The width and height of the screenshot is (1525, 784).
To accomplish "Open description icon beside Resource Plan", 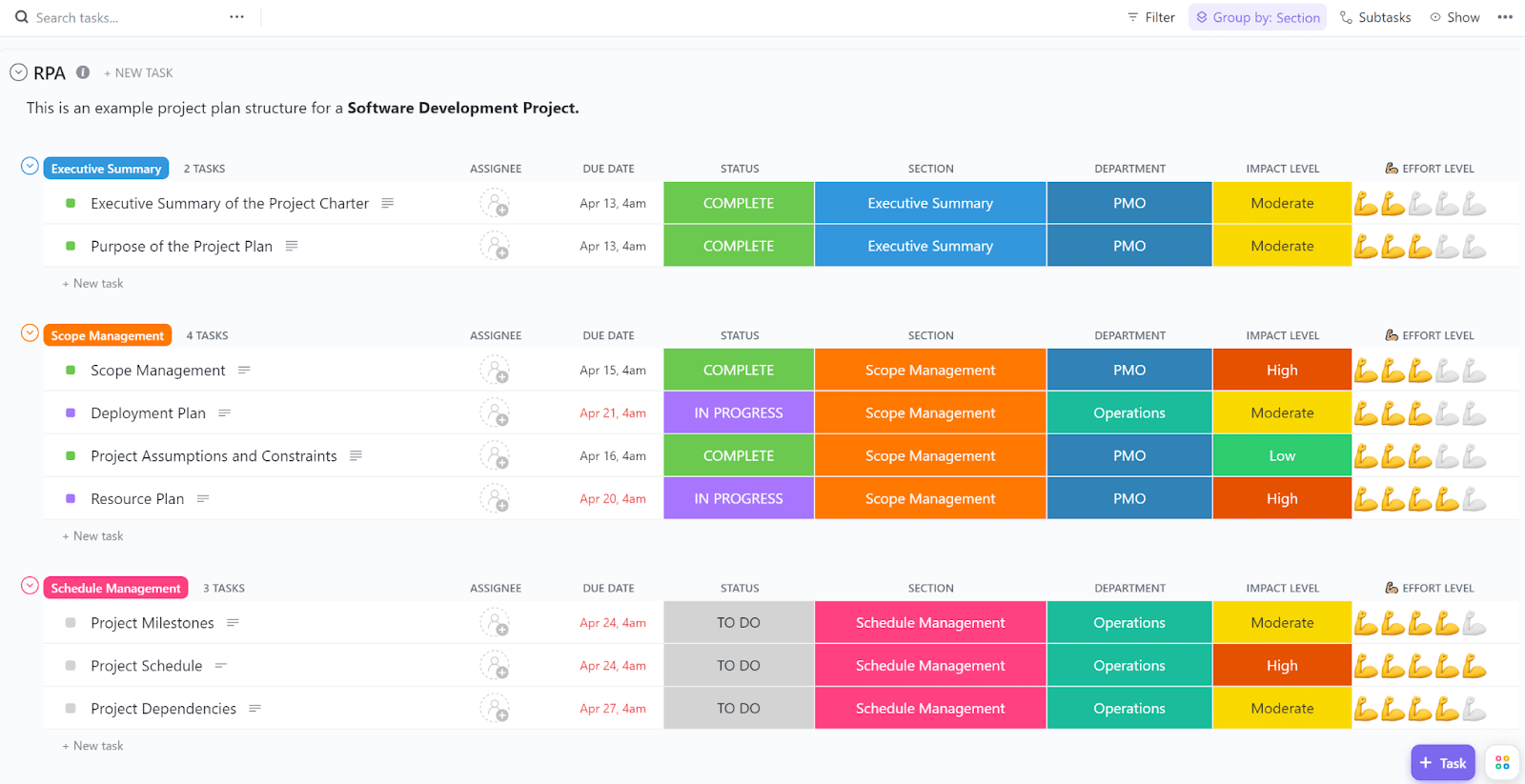I will click(203, 499).
